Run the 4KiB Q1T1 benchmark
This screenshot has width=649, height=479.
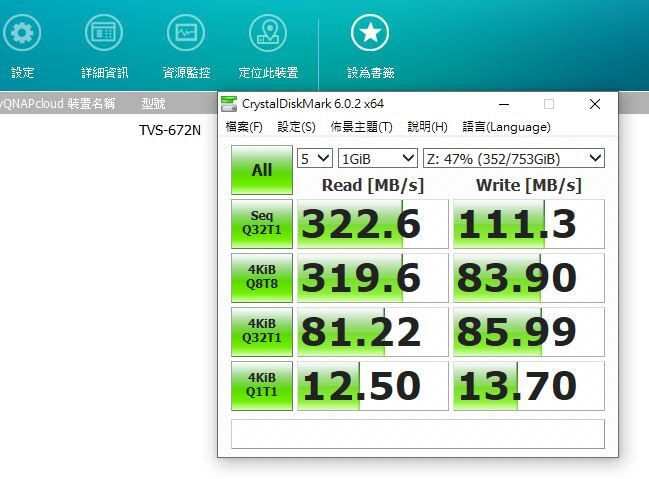click(261, 385)
